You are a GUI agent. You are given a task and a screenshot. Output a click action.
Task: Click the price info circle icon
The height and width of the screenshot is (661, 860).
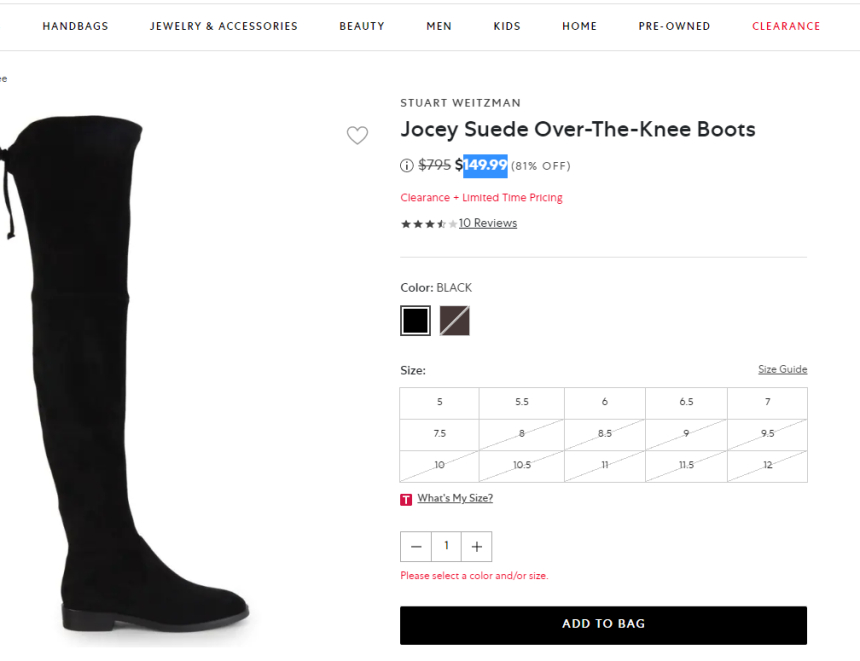[406, 166]
